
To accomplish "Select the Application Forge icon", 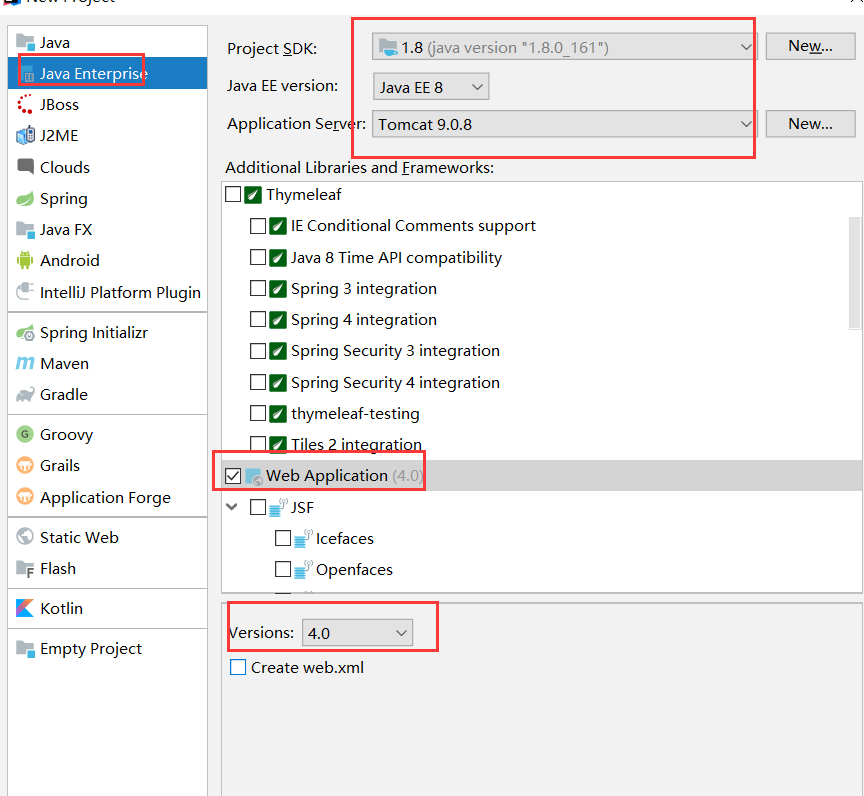I will click(x=25, y=497).
